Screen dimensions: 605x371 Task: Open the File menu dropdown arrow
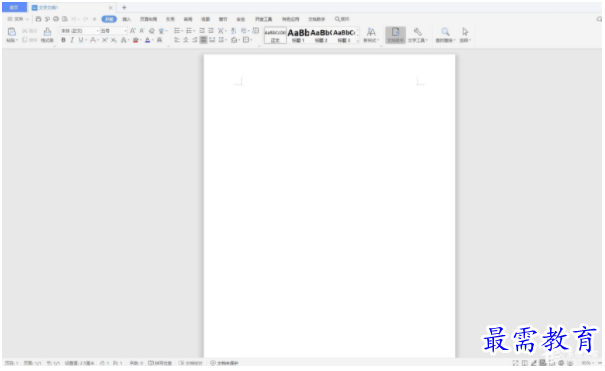[x=27, y=19]
